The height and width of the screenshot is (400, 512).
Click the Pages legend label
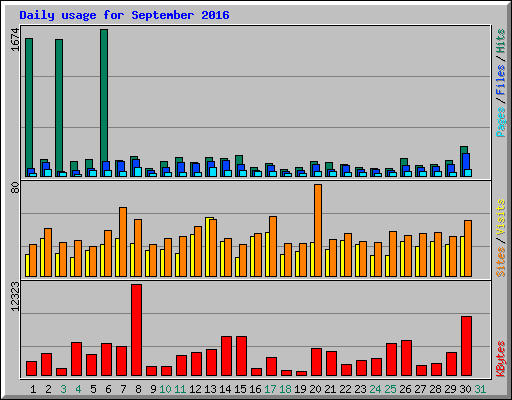tap(501, 122)
